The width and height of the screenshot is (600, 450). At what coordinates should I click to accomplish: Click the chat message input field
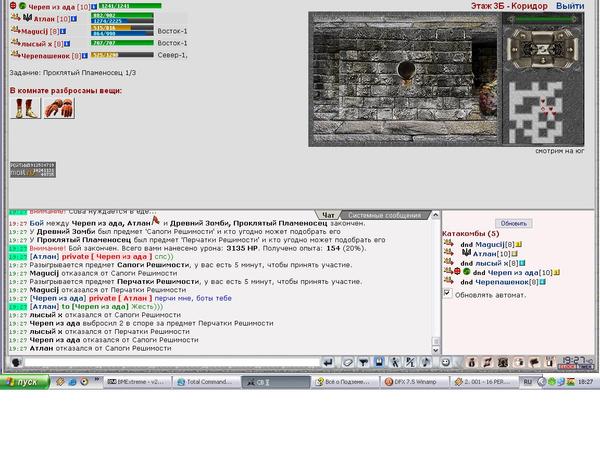[172, 362]
